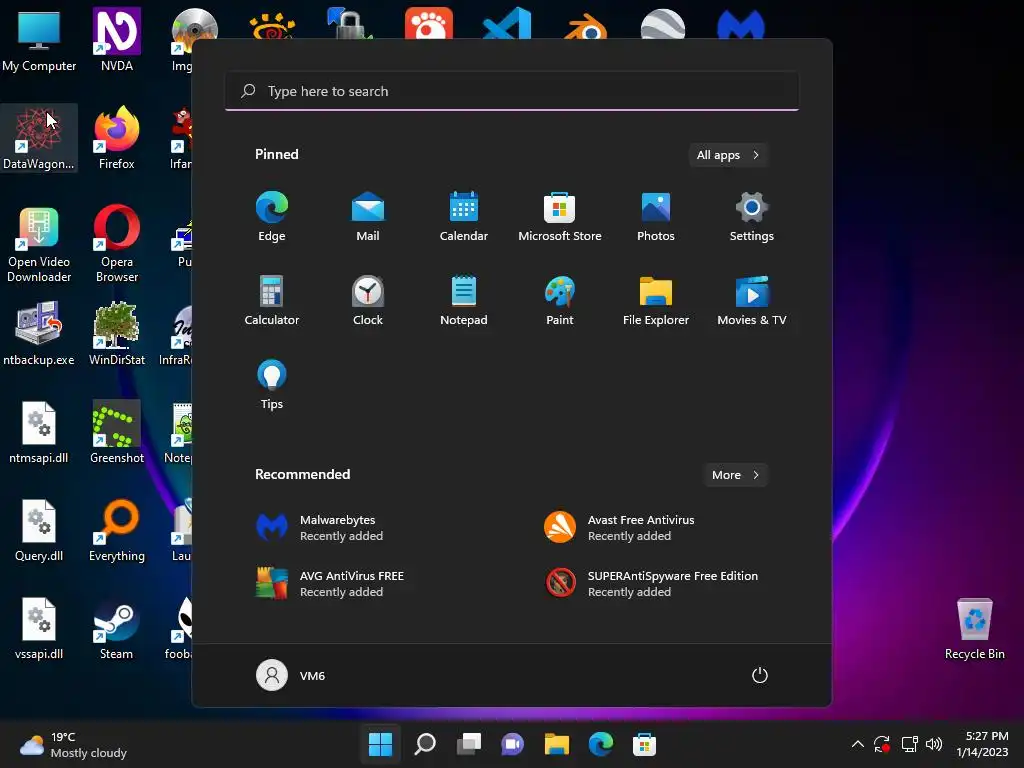Open the Clock app
This screenshot has height=768, width=1024.
[368, 301]
